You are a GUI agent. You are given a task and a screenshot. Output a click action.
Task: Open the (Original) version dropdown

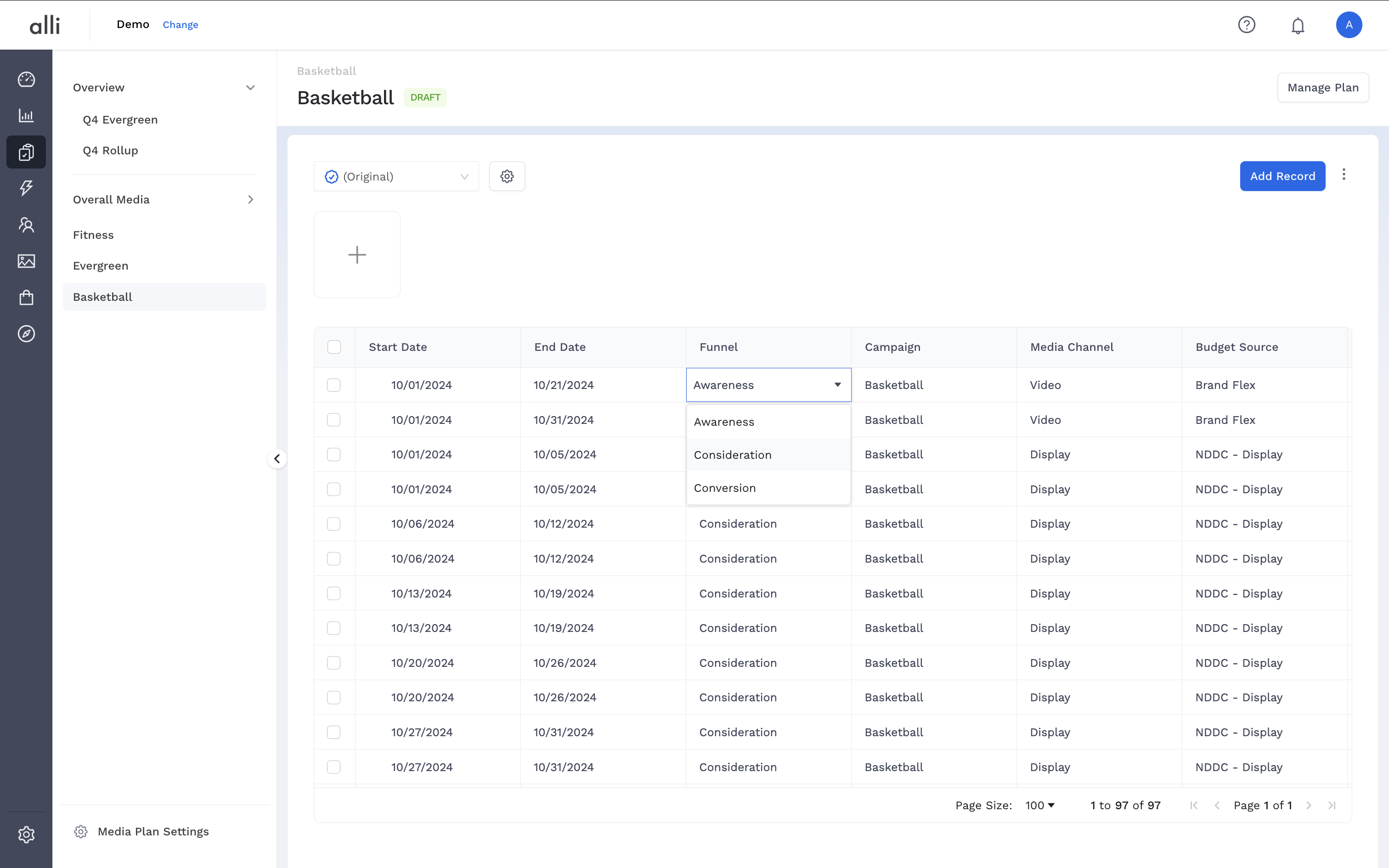coord(396,176)
